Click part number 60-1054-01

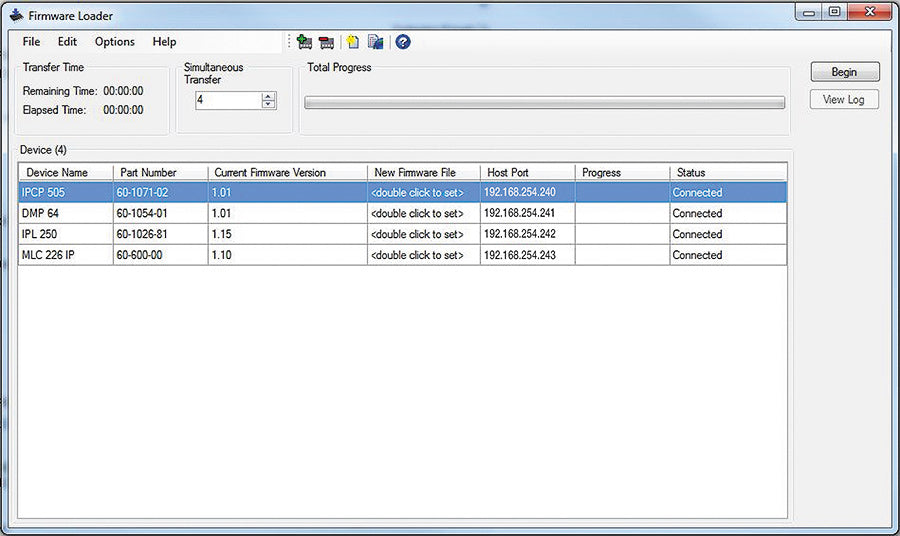click(142, 213)
